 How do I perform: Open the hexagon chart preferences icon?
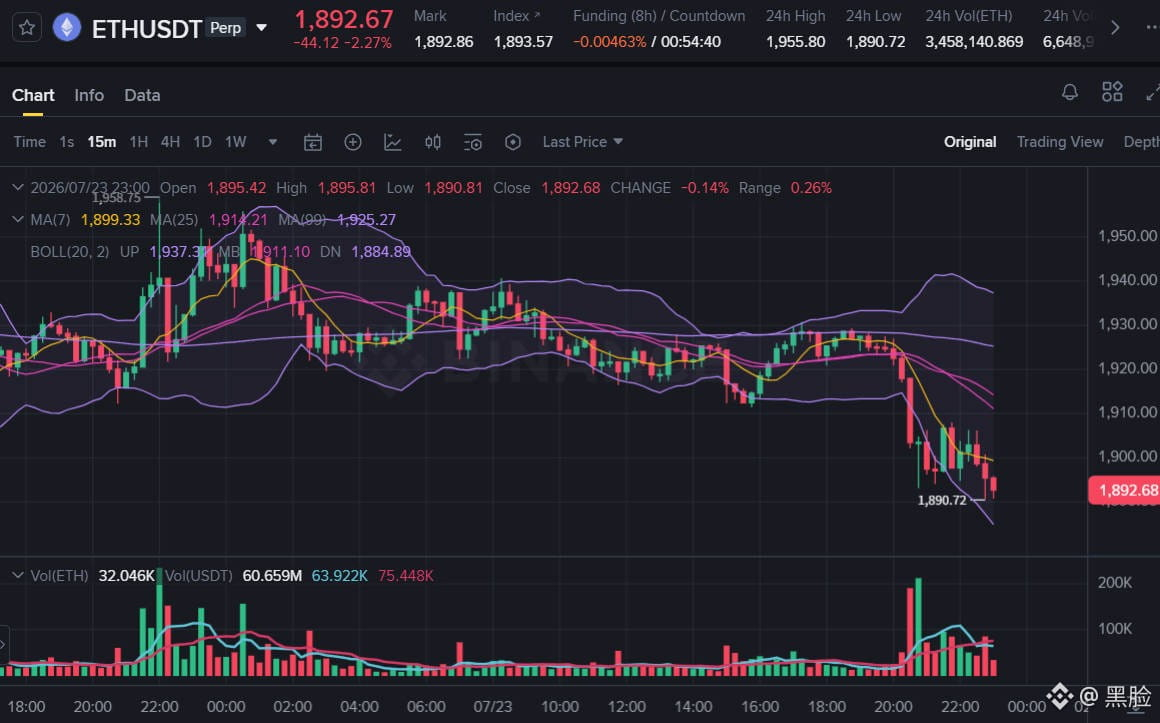513,142
